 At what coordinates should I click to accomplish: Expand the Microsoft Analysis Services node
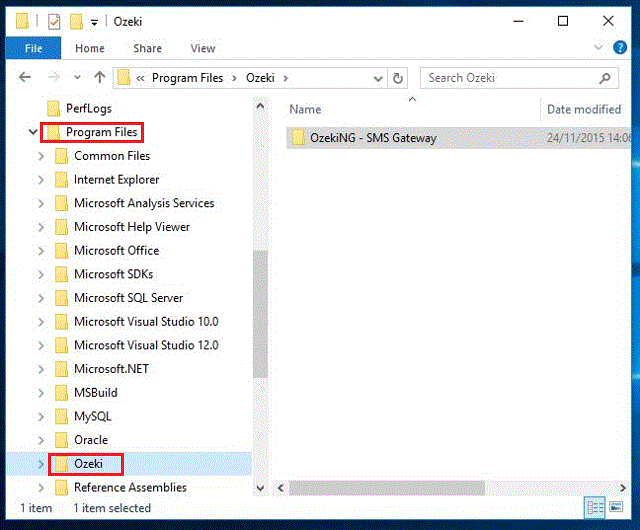[41, 203]
